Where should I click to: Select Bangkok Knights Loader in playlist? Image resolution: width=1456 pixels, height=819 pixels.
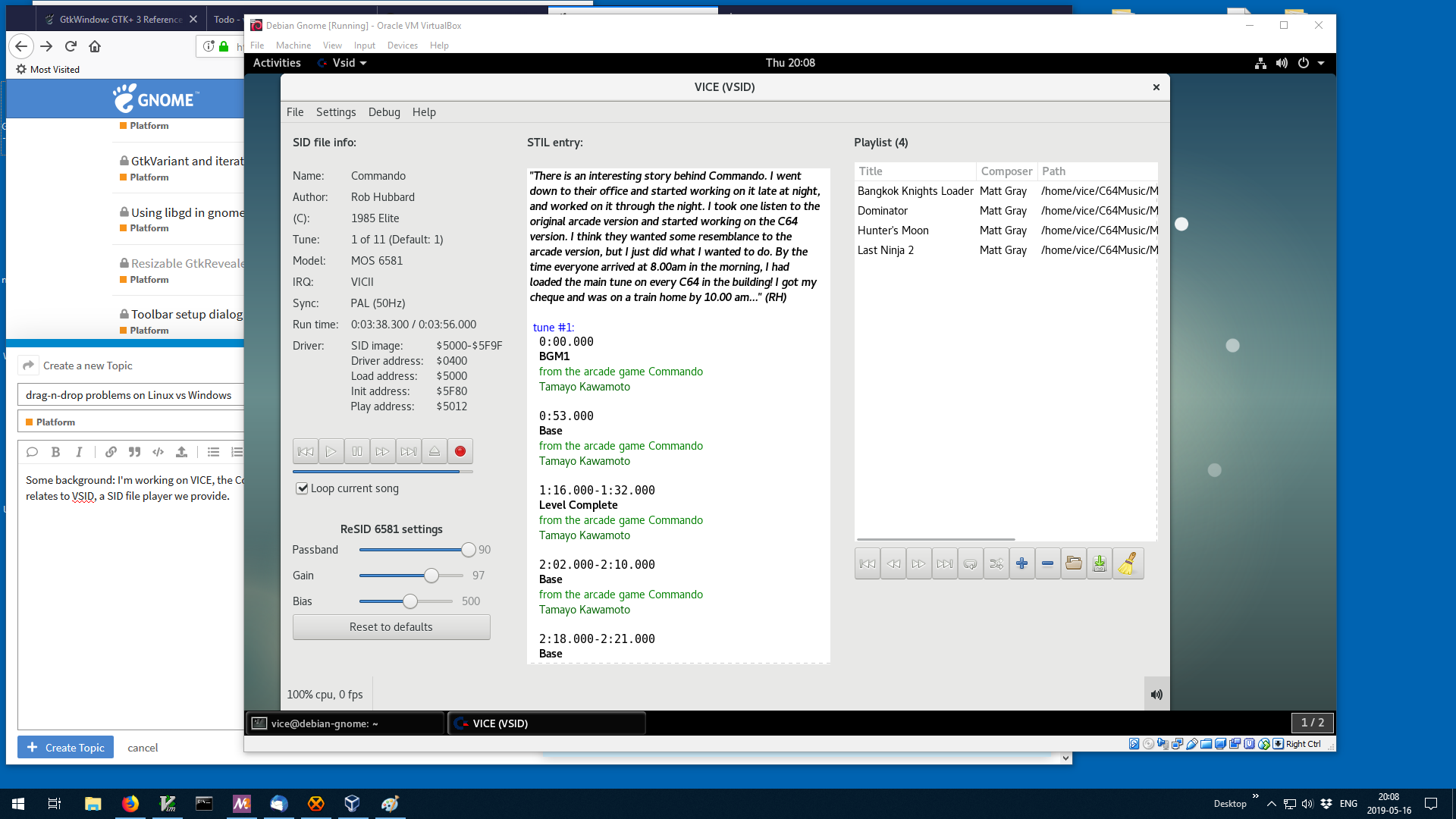[1006, 191]
